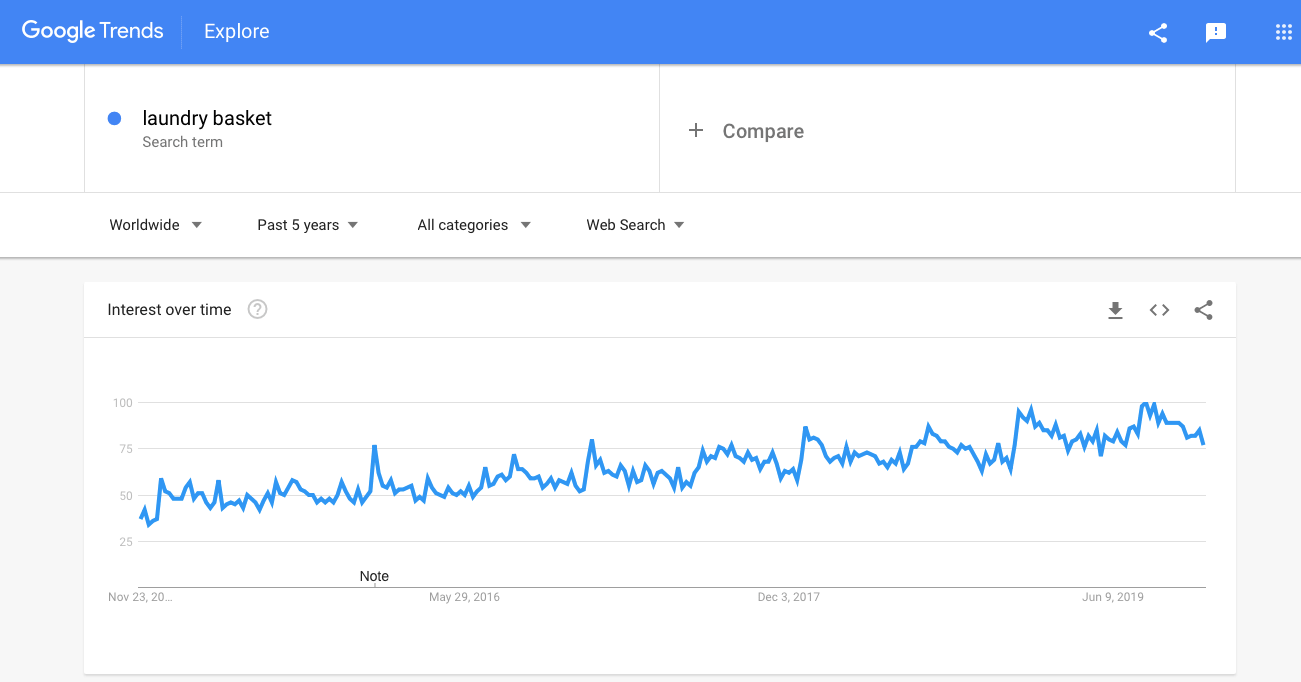
Task: Open the send feedback icon
Action: 1216,32
